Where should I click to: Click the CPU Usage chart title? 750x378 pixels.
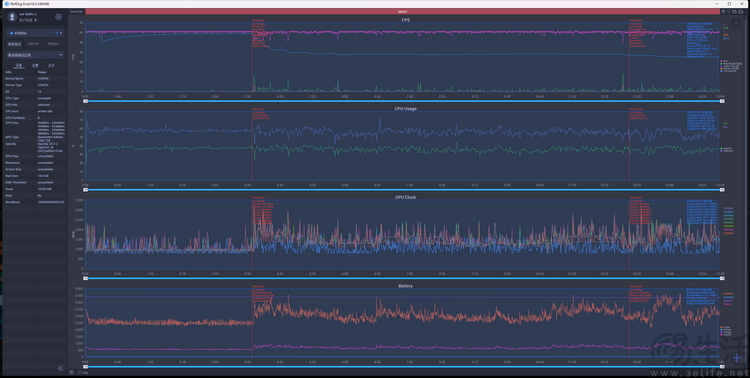click(x=405, y=109)
